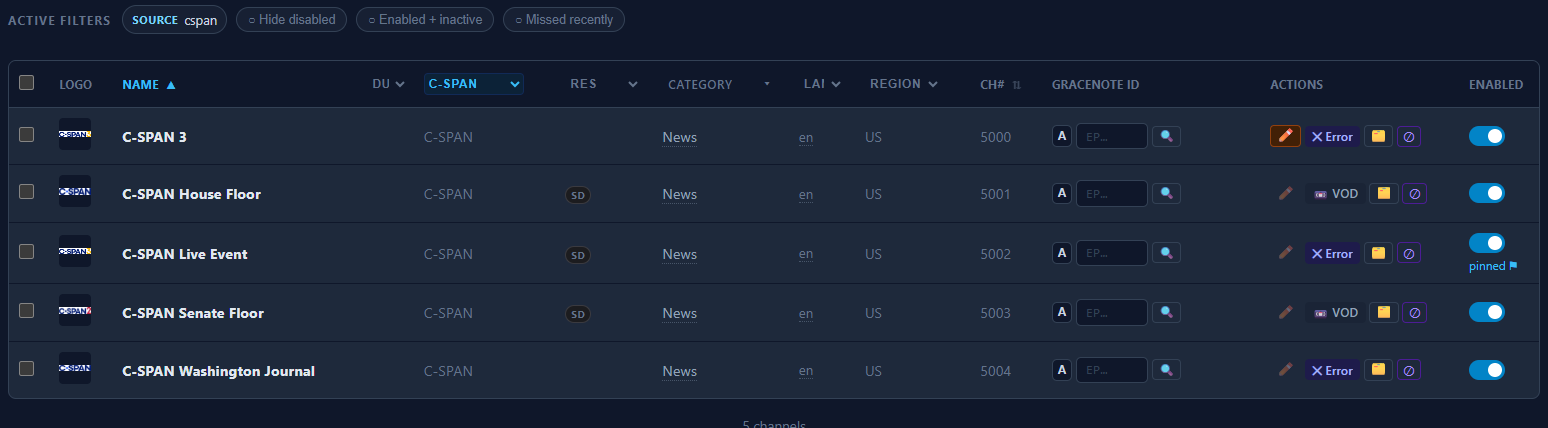Screen dimensions: 1548x428
Task: Click the Error status for C-SPAN Live Event
Action: [x=1332, y=253]
